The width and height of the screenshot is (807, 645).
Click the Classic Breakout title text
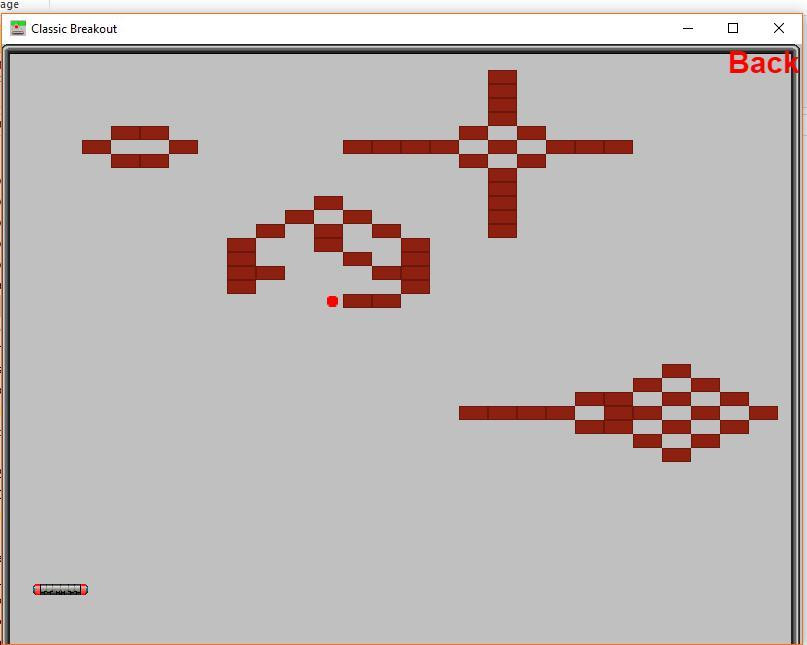point(74,29)
